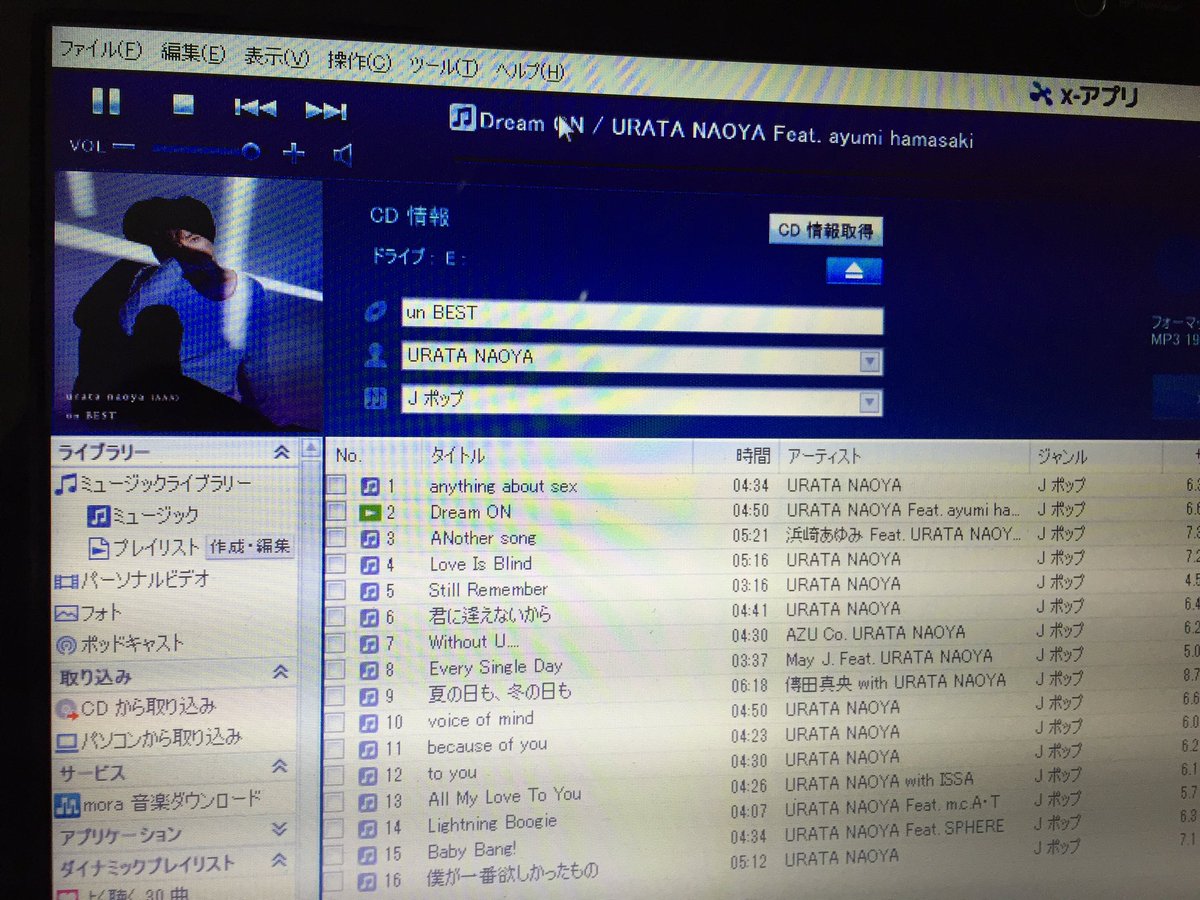Viewport: 1200px width, 900px height.
Task: Click the music note icon of track 16
Action: pyautogui.click(x=367, y=881)
